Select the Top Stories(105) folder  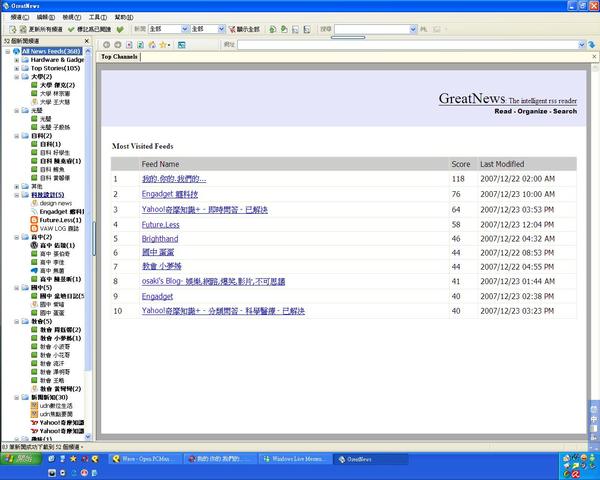click(55, 68)
